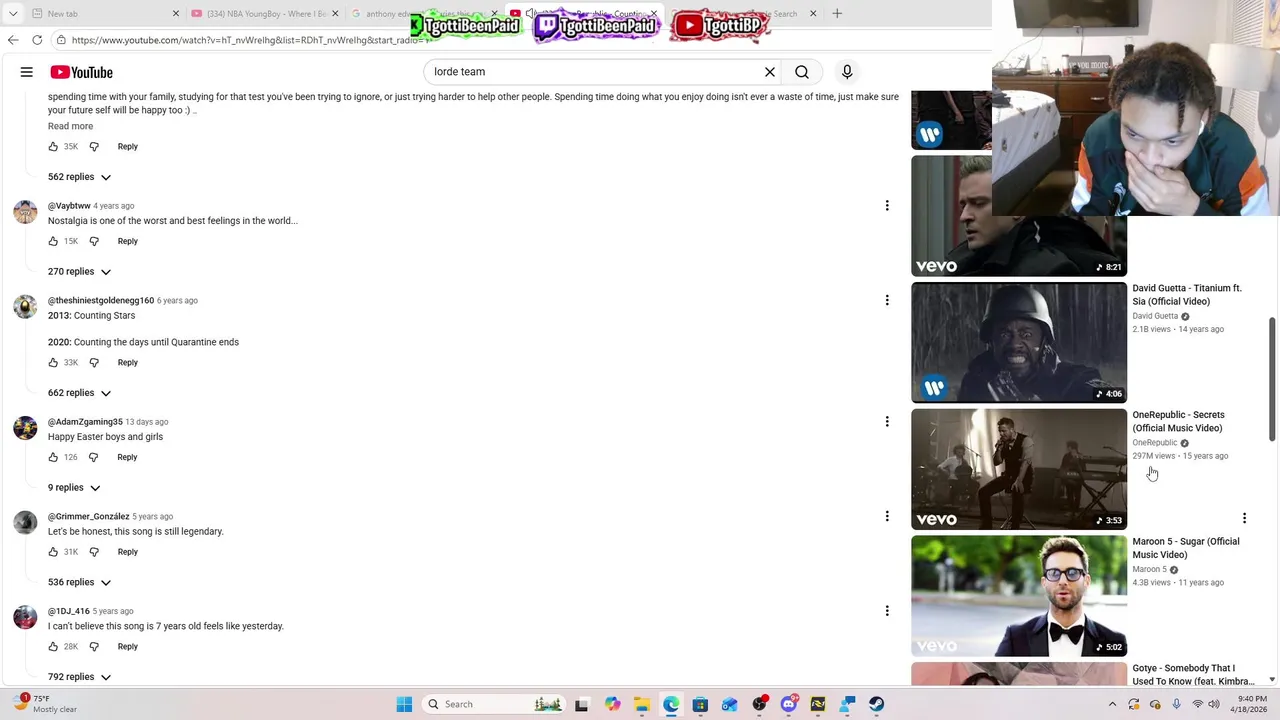Viewport: 1280px width, 720px height.
Task: Reload the page
Action: (x=37, y=40)
